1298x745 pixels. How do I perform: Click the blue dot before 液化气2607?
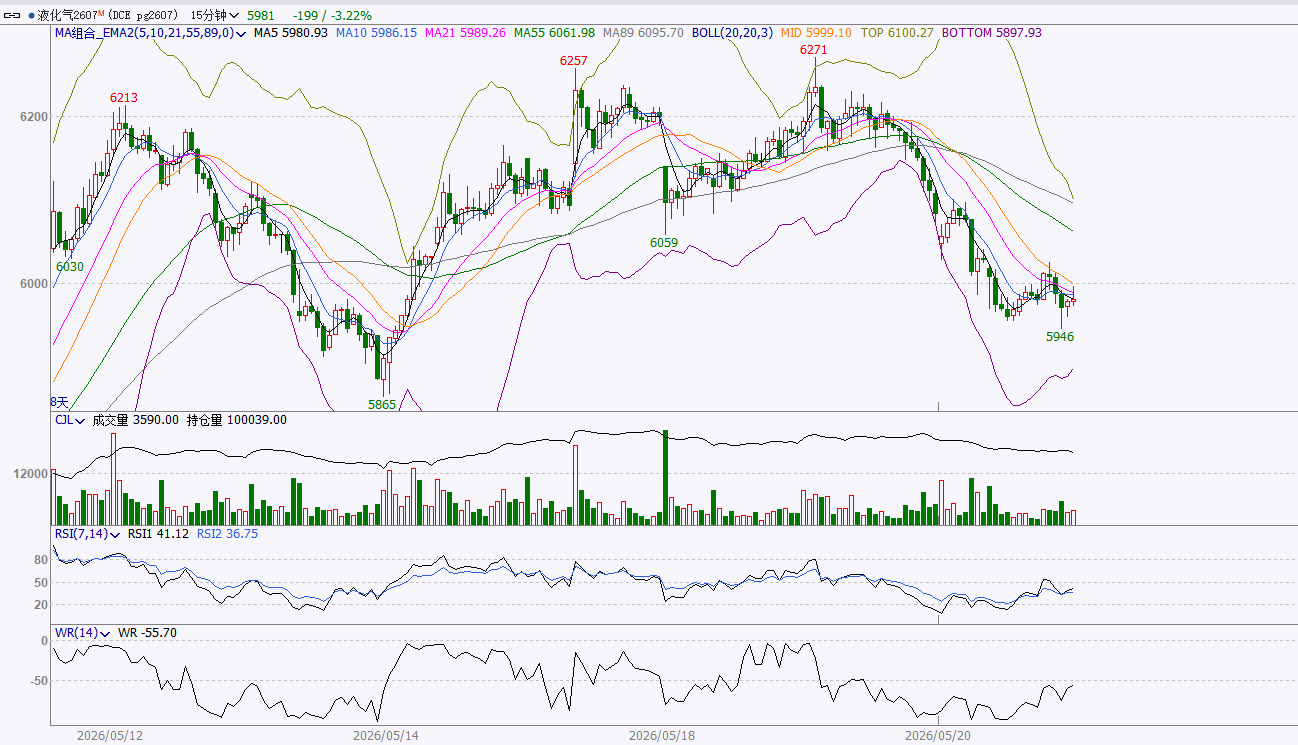click(x=31, y=16)
